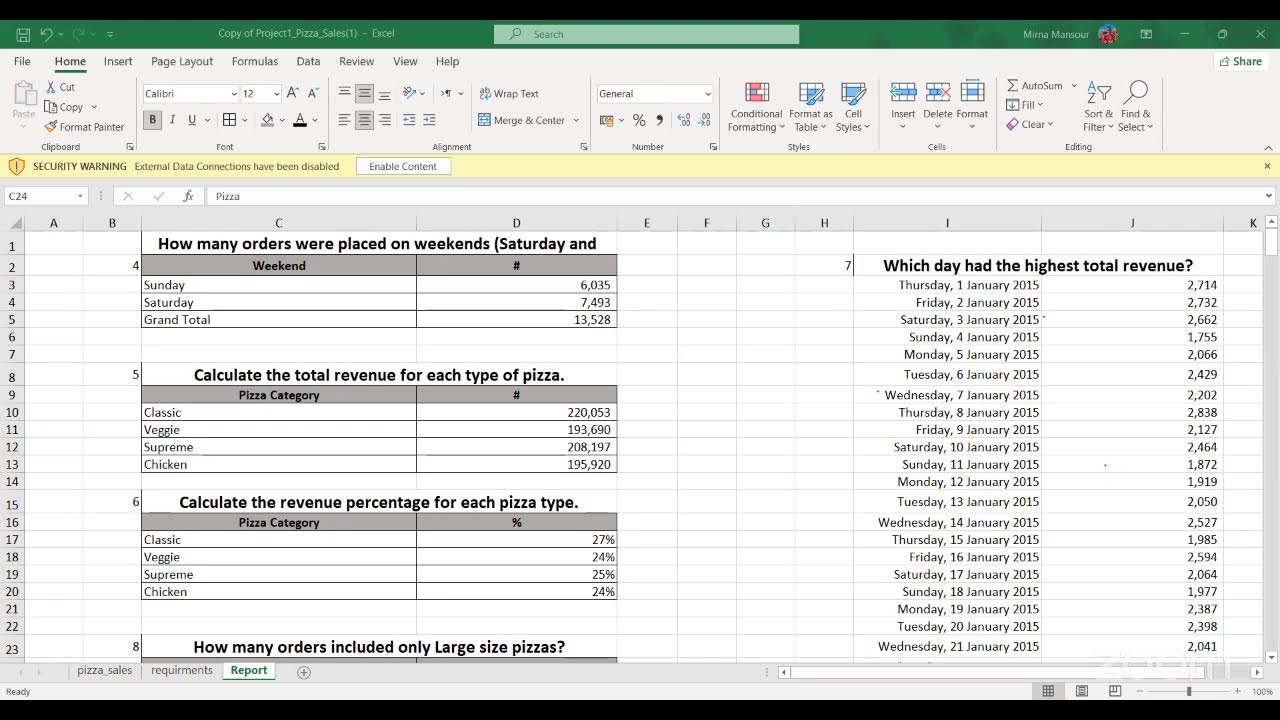Image resolution: width=1280 pixels, height=720 pixels.
Task: Click AutoSum sigma
Action: coord(1035,86)
